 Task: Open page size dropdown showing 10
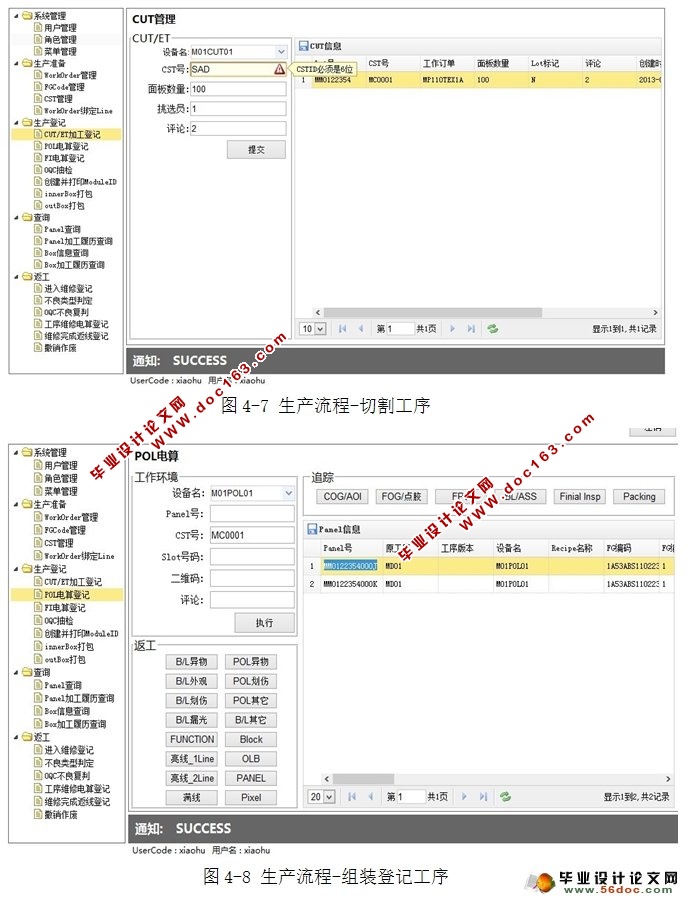click(x=320, y=329)
